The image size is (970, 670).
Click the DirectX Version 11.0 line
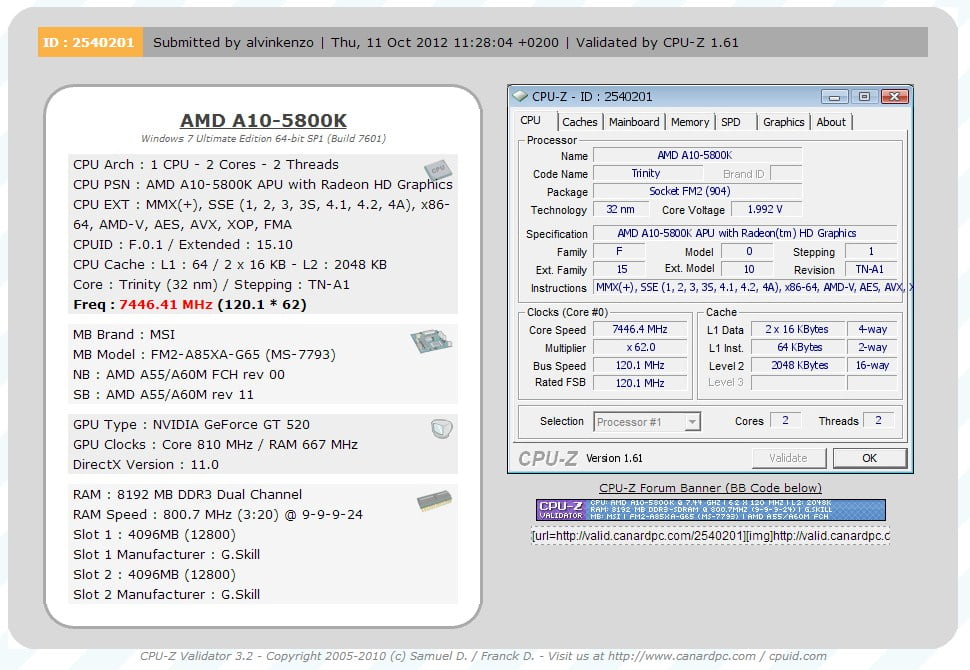145,465
